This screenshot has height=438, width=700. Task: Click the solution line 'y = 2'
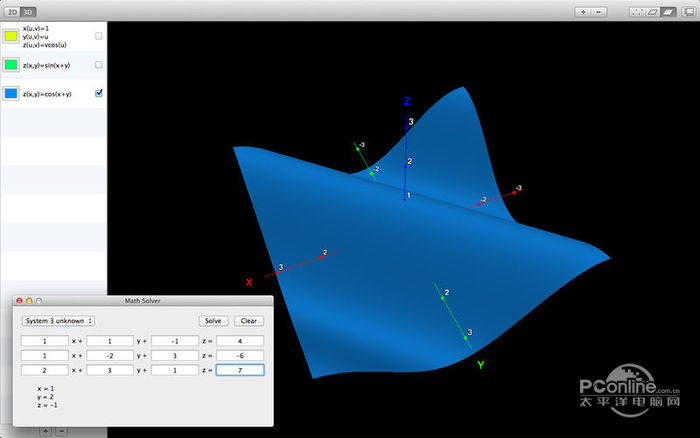46,396
